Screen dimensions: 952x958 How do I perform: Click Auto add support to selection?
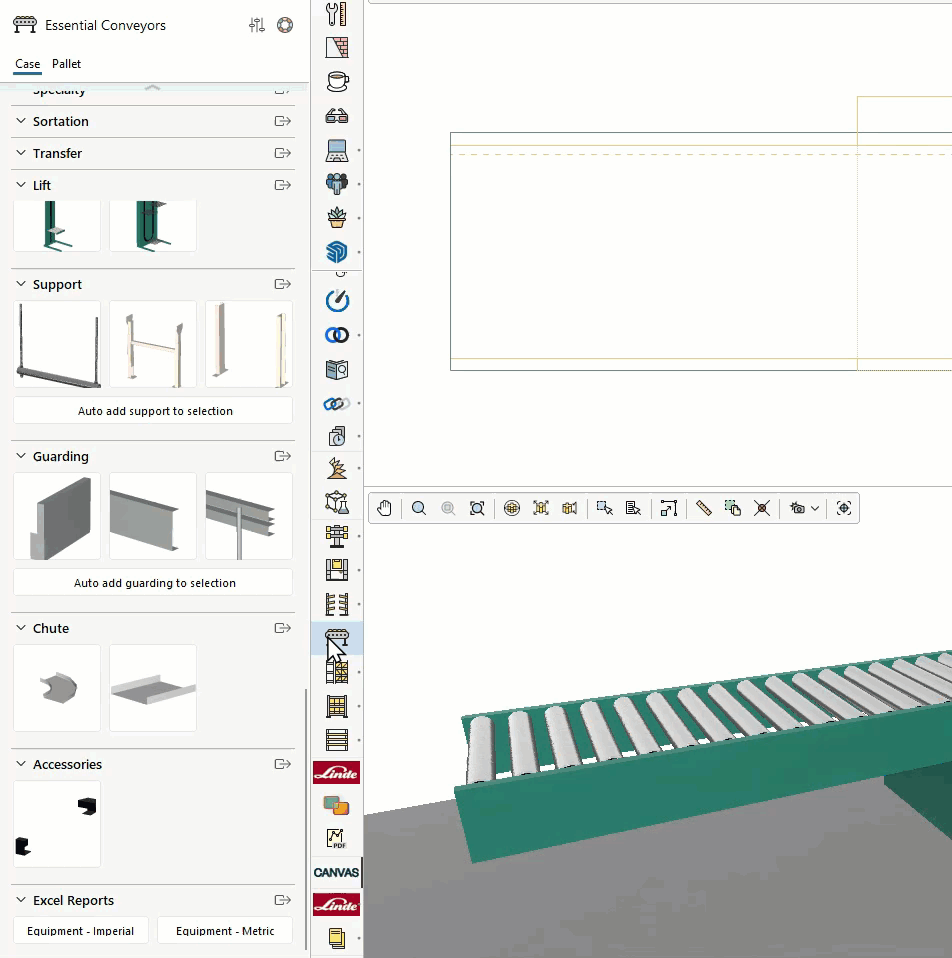153,411
